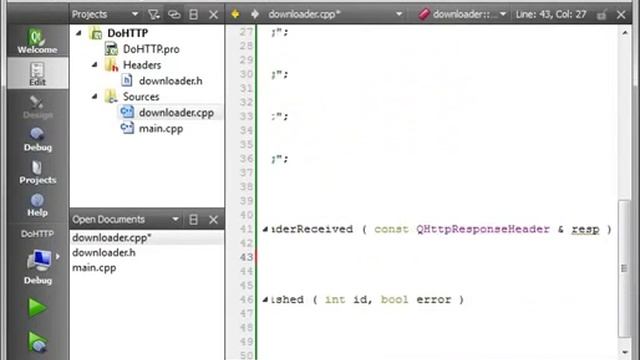Click line number 27 in gutter
The image size is (640, 360).
246,32
